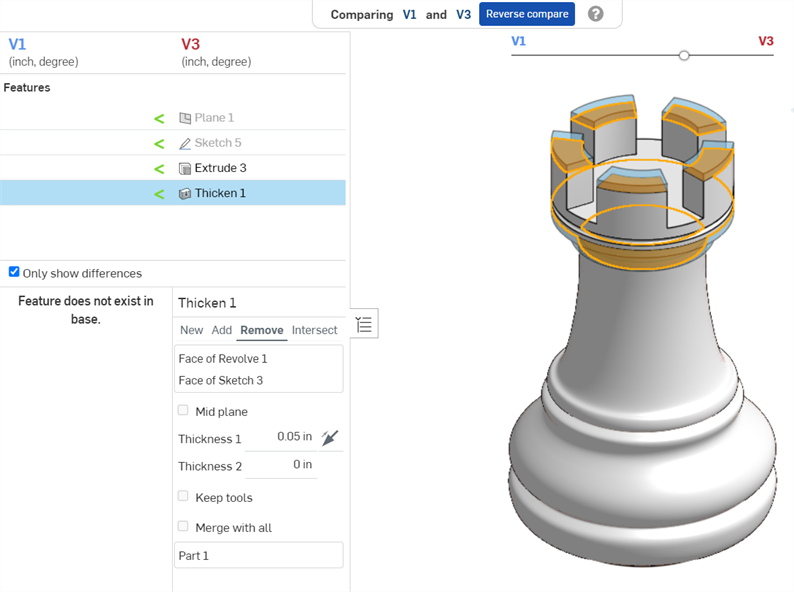Click the feature list panel toggle icon
This screenshot has width=794, height=592.
[x=364, y=324]
